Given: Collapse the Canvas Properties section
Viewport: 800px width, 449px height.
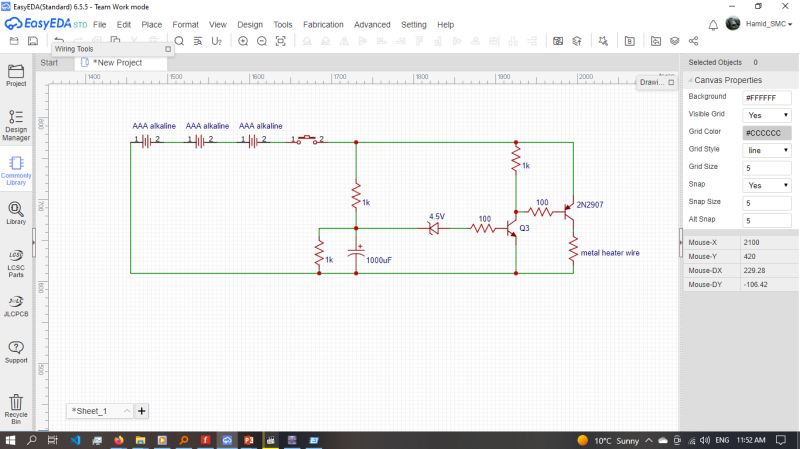Looking at the screenshot, I should [690, 81].
